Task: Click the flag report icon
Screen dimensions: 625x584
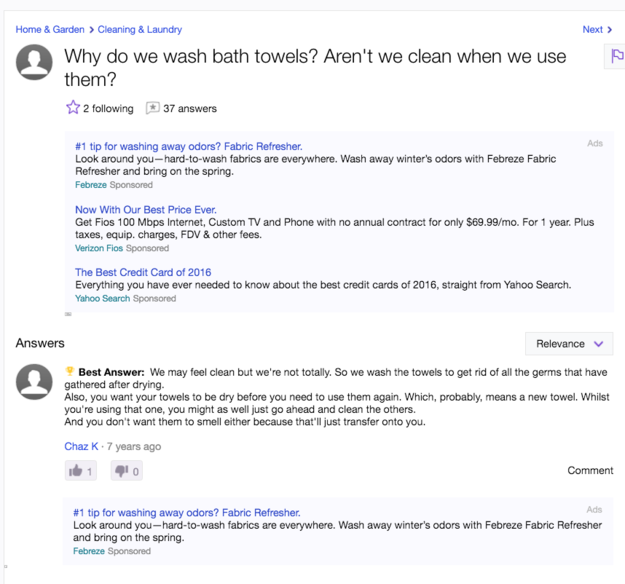Action: click(x=617, y=56)
